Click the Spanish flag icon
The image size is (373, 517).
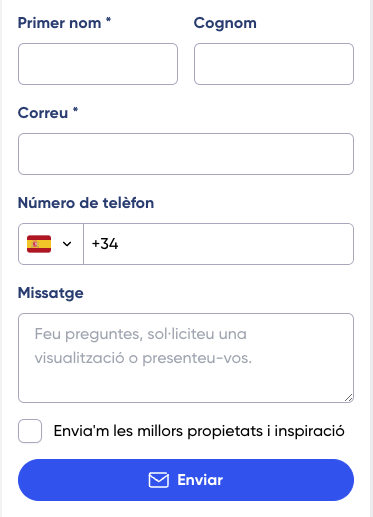39,244
